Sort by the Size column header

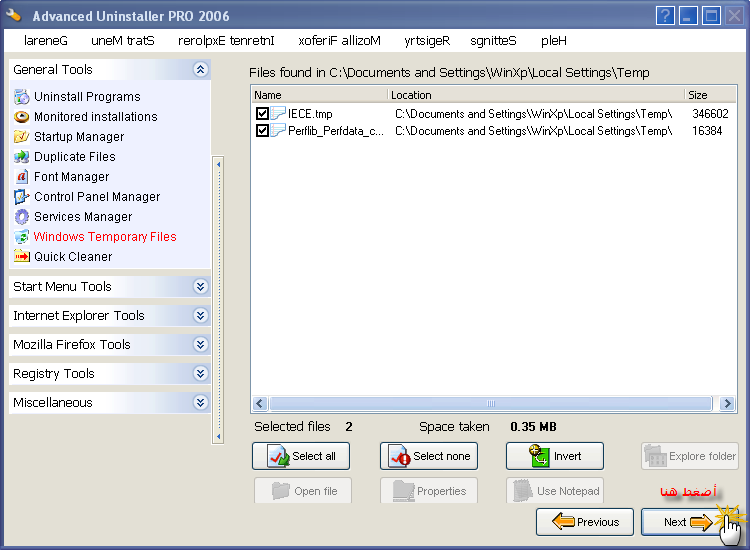[x=710, y=95]
